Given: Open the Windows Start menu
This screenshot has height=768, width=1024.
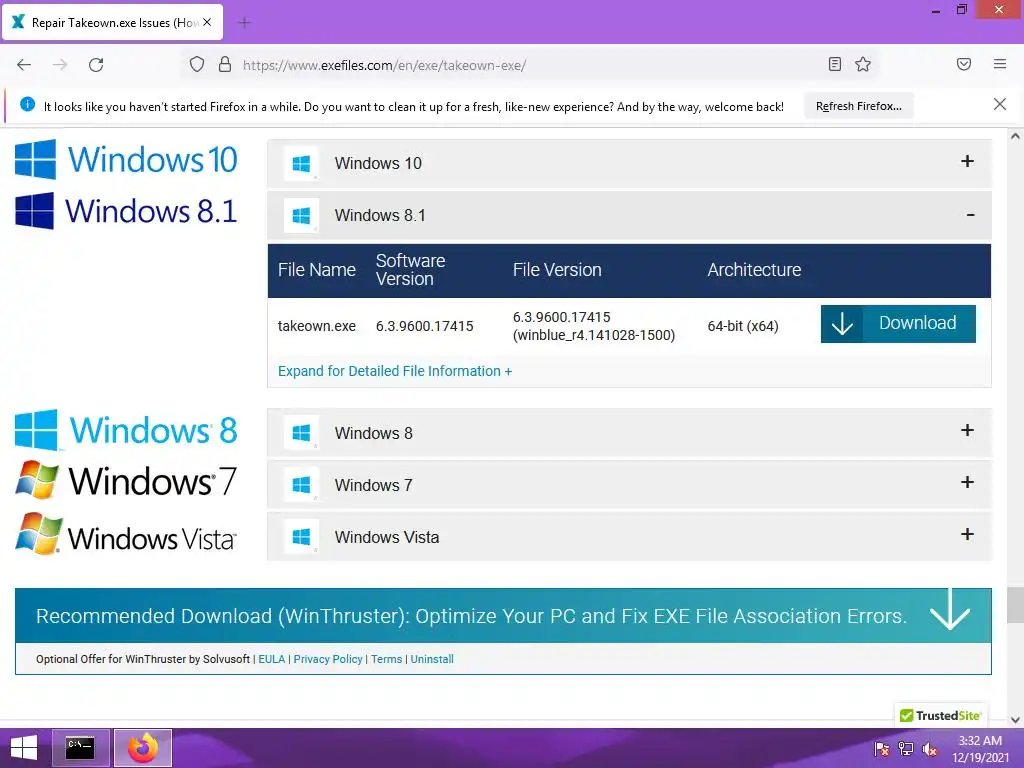Looking at the screenshot, I should pos(24,748).
